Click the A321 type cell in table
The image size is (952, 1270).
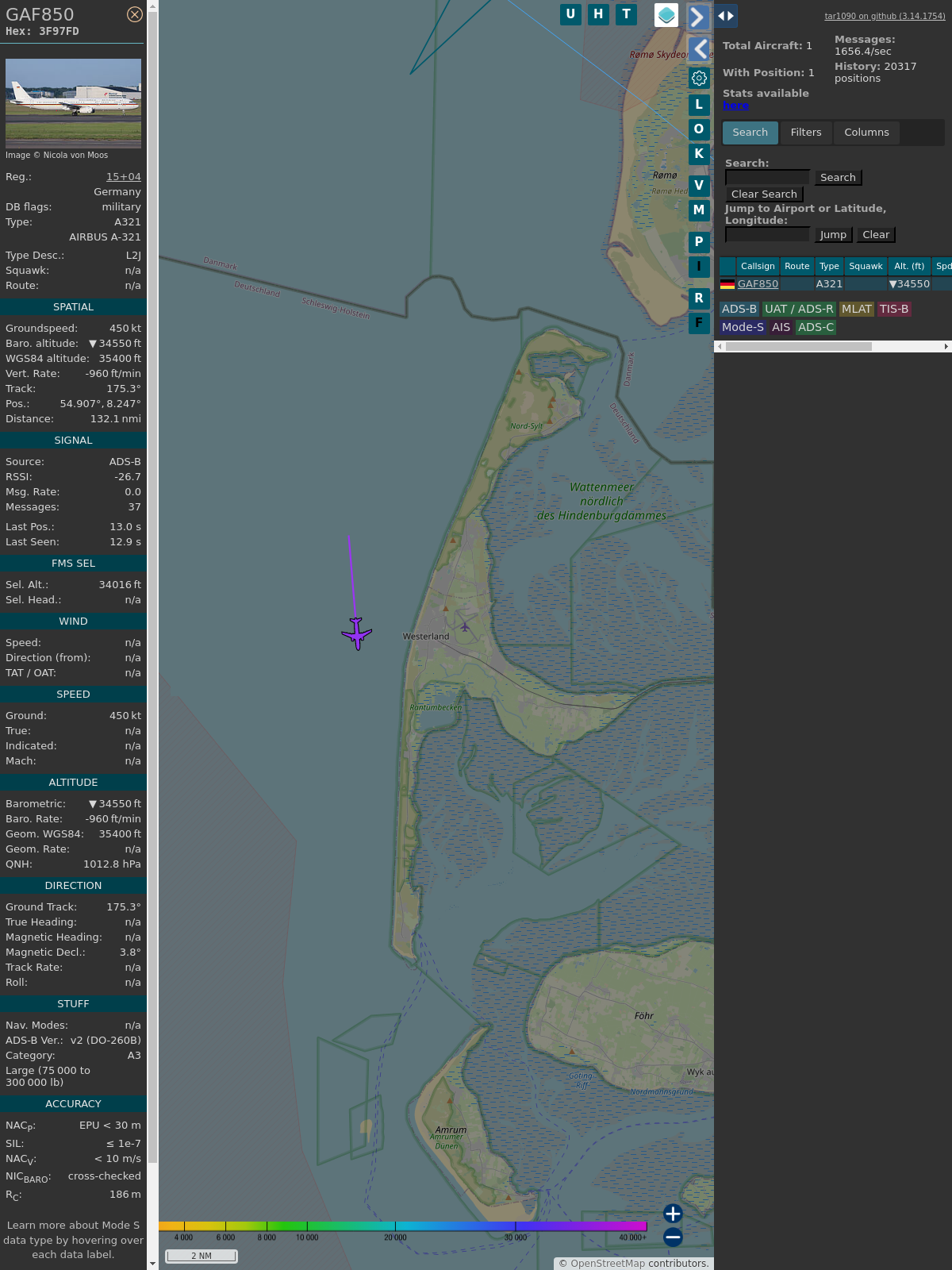[x=829, y=284]
